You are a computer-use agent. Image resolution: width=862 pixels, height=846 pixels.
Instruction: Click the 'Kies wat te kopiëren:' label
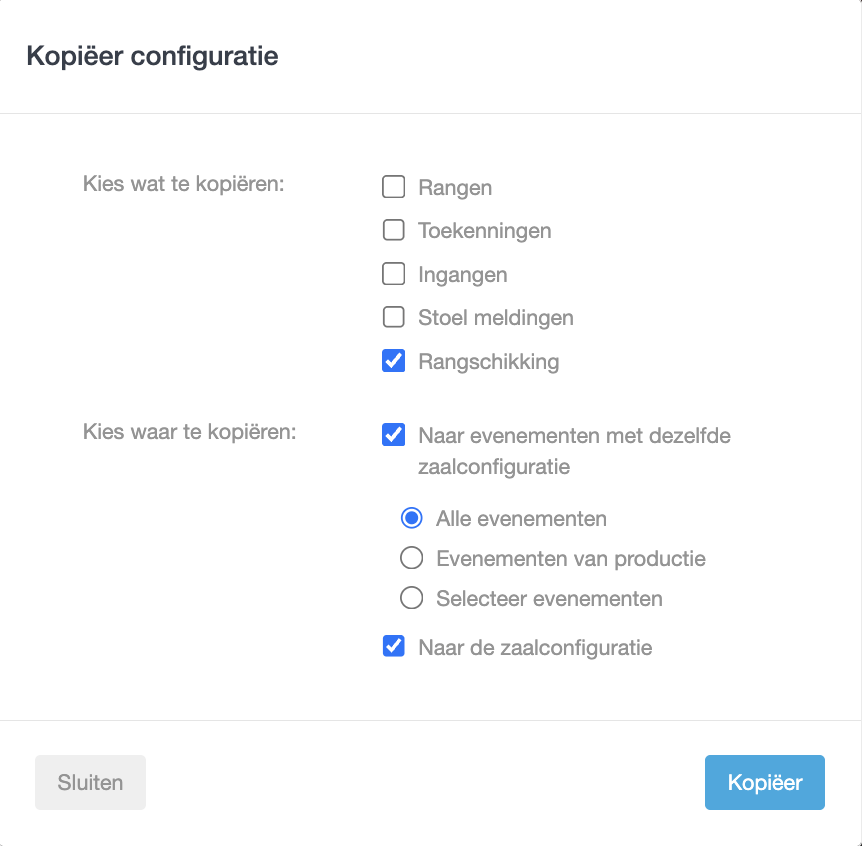(x=185, y=185)
